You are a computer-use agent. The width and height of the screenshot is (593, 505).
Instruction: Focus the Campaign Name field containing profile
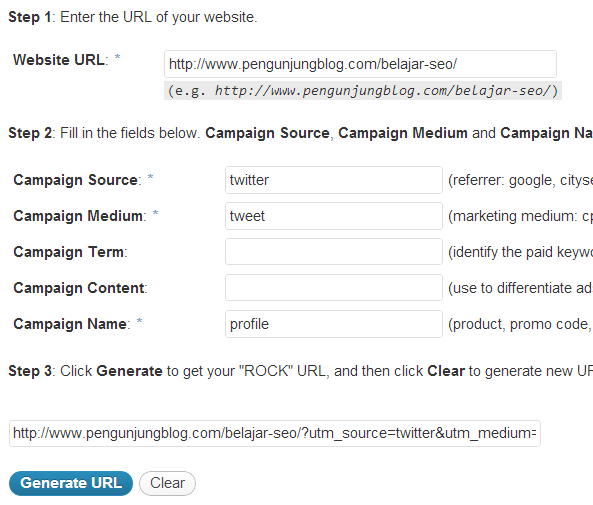coord(334,324)
